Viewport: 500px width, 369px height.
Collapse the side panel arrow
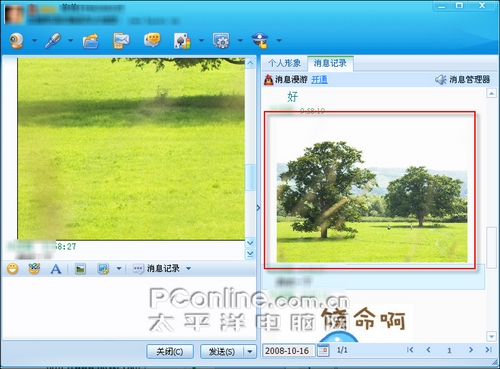[x=258, y=208]
